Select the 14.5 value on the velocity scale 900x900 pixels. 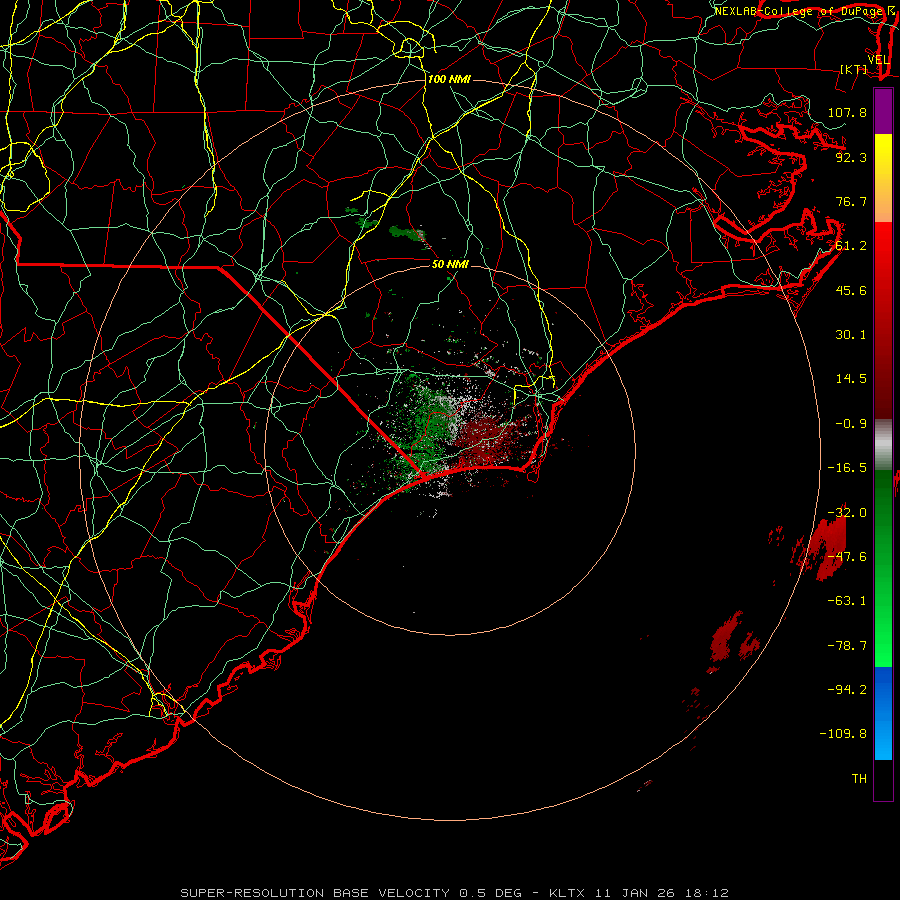coord(851,379)
